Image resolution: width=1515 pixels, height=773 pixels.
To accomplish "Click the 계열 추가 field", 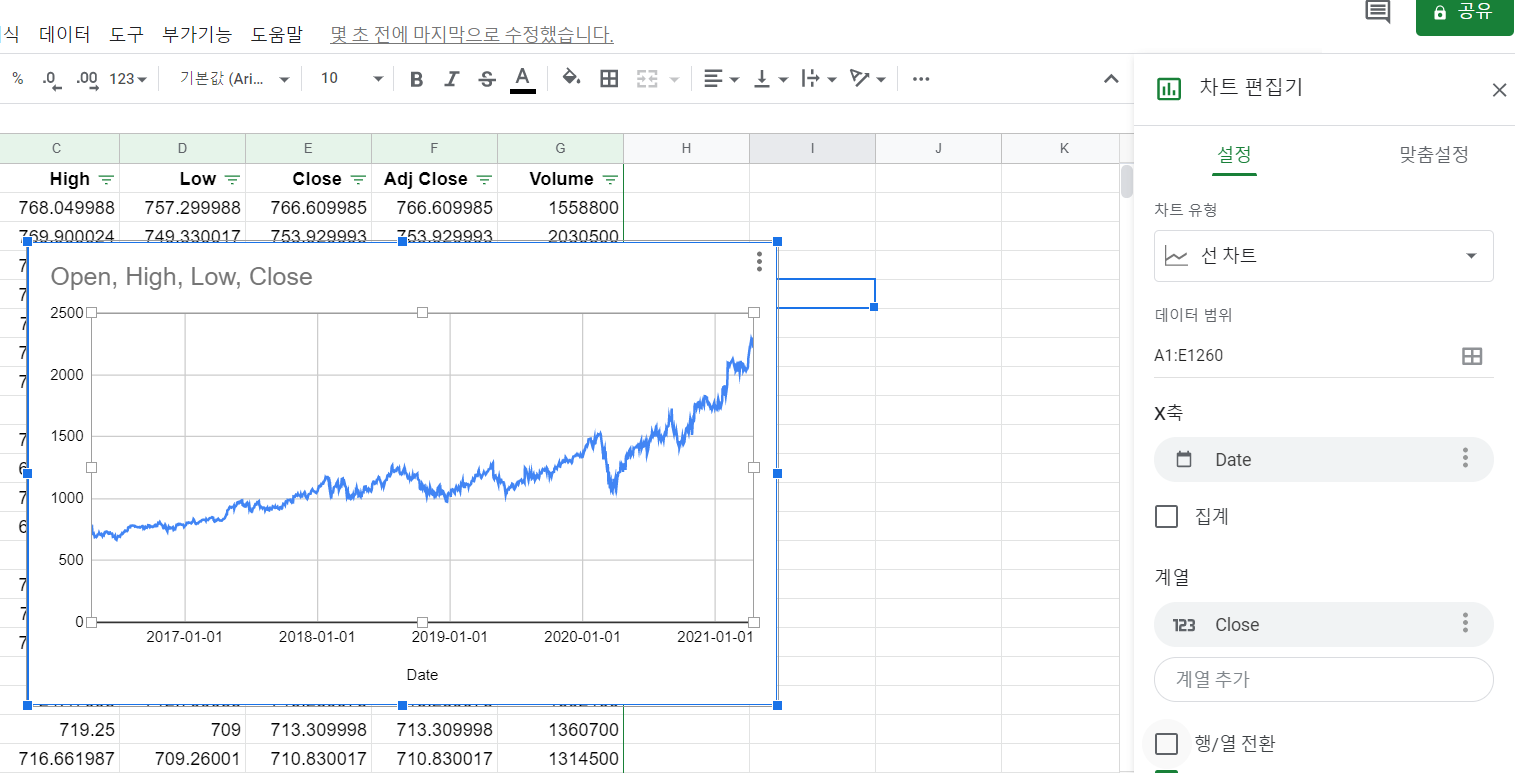I will (x=1323, y=680).
